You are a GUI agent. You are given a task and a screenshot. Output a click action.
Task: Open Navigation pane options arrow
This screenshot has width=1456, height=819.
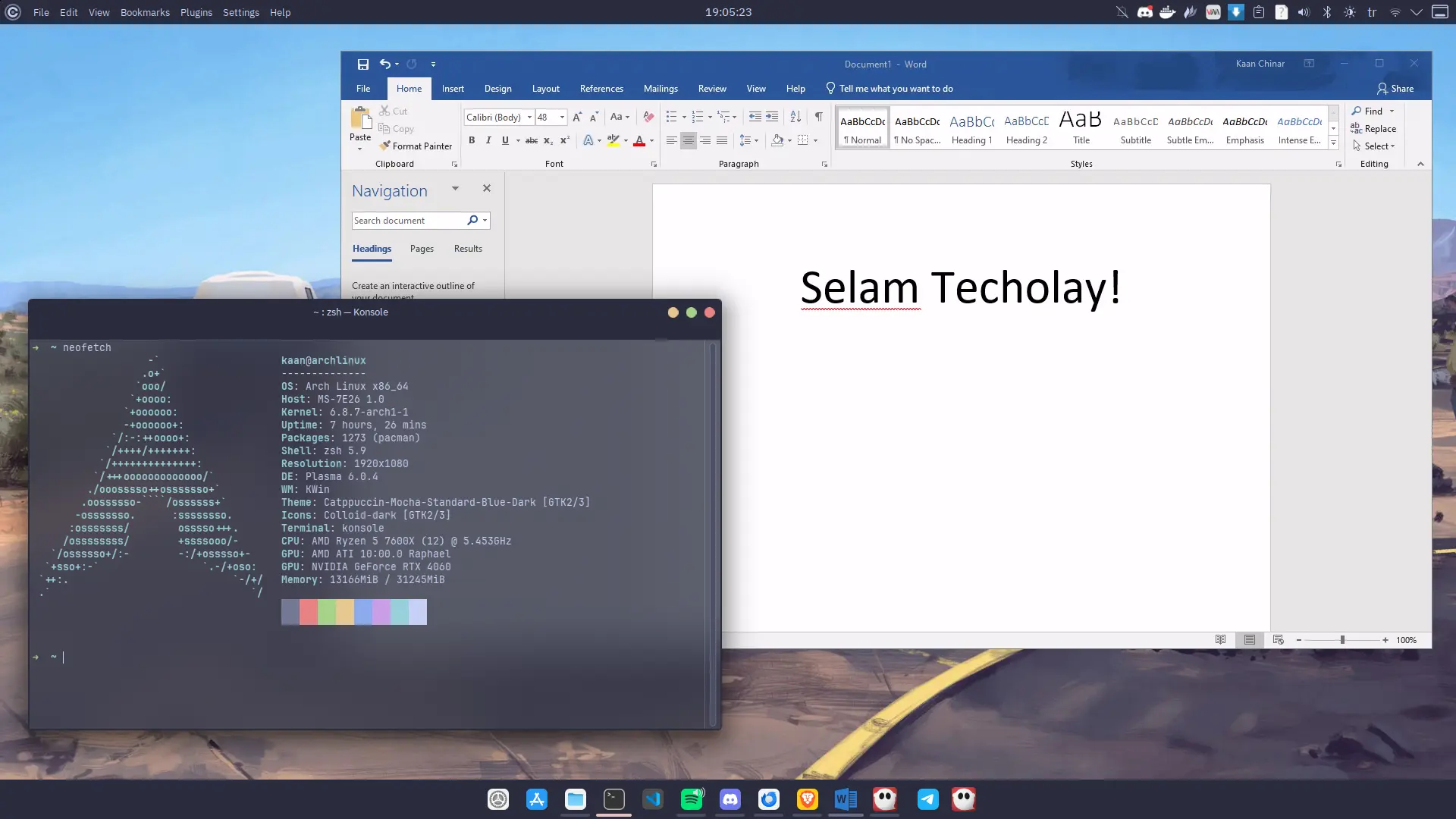[x=455, y=189]
